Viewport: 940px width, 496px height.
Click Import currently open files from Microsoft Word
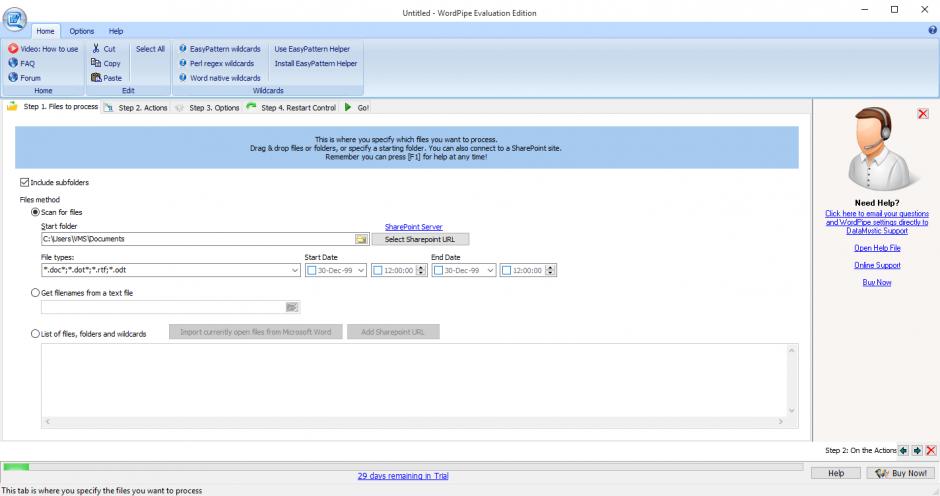(255, 332)
